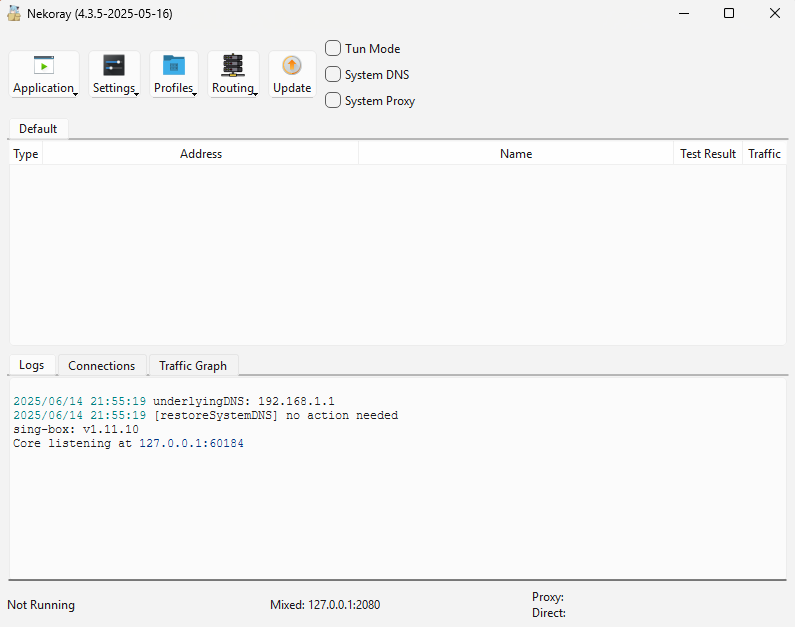Select the Default group tab
This screenshot has height=627, width=795.
pyautogui.click(x=38, y=129)
